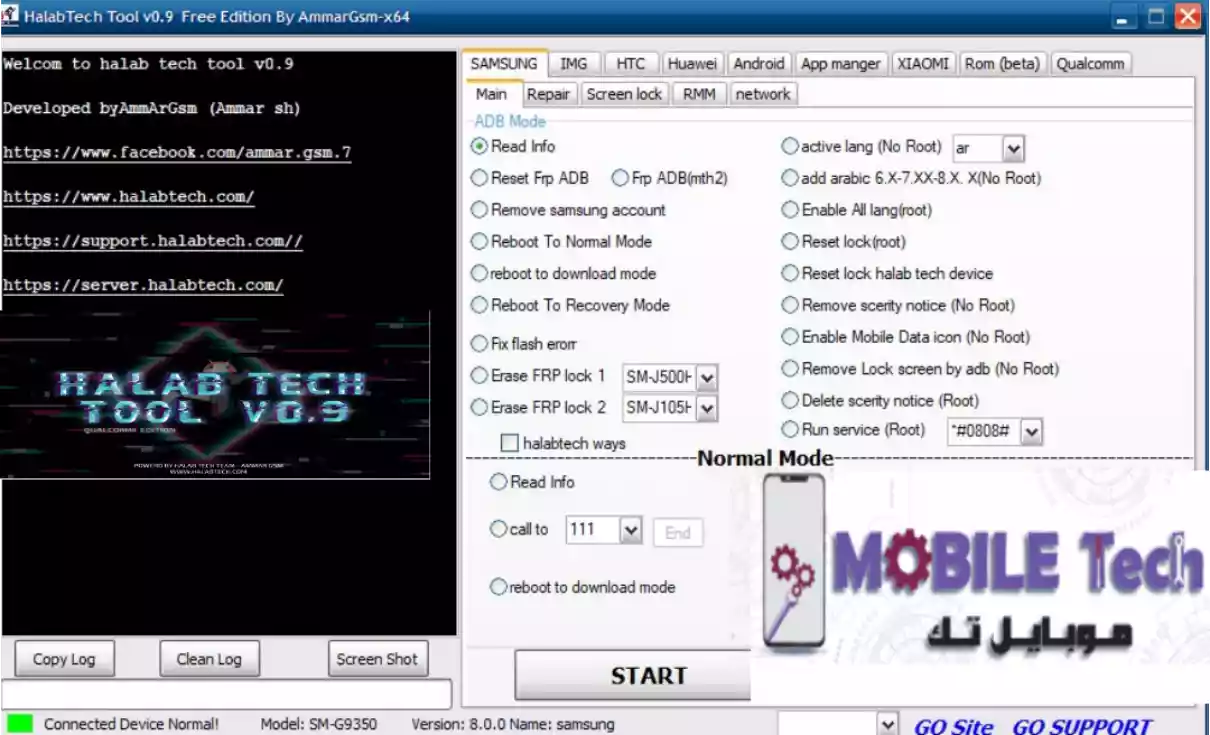
Task: Choose Remove Lock screen by adb
Action: 921,369
